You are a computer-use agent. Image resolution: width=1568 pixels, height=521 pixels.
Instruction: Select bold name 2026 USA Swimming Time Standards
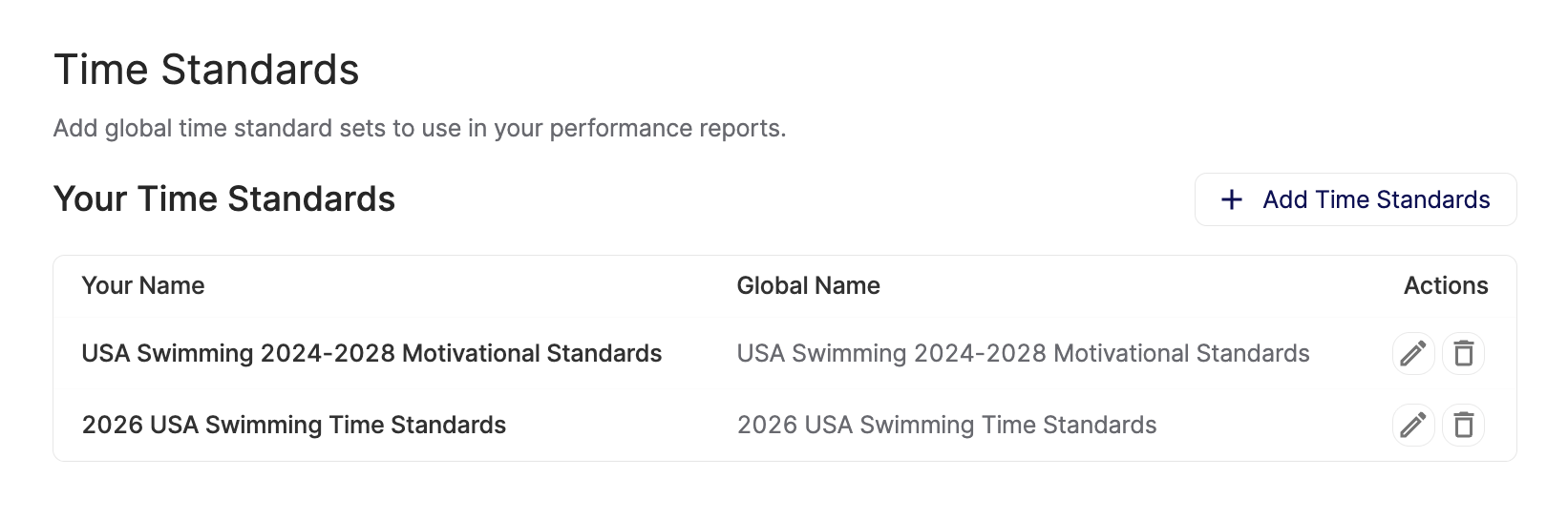294,425
